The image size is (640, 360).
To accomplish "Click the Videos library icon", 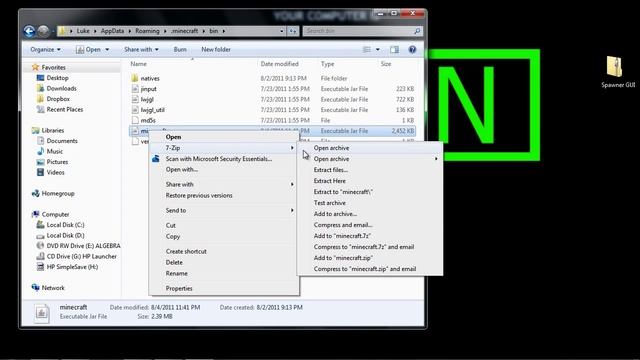I will coord(40,173).
